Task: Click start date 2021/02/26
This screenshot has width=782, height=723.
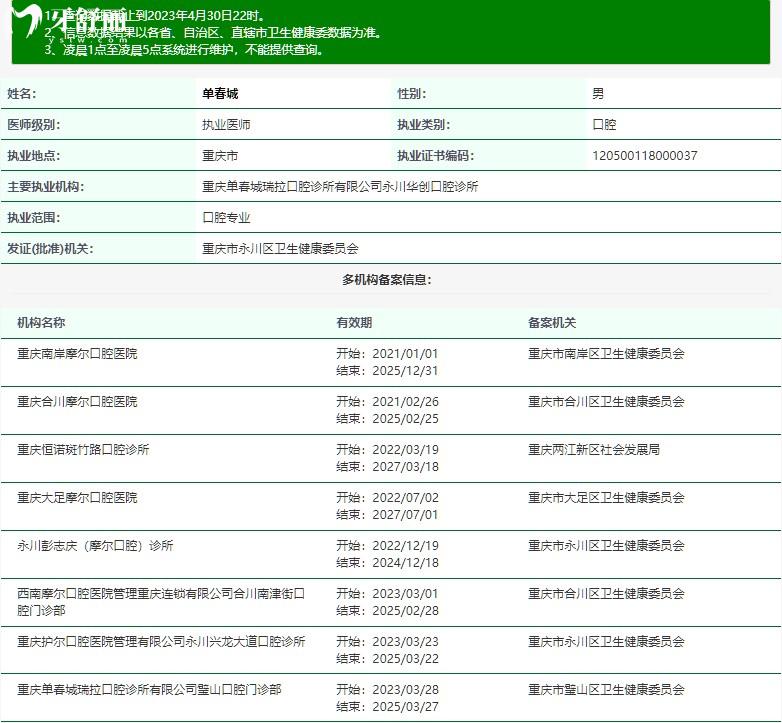Action: click(405, 401)
